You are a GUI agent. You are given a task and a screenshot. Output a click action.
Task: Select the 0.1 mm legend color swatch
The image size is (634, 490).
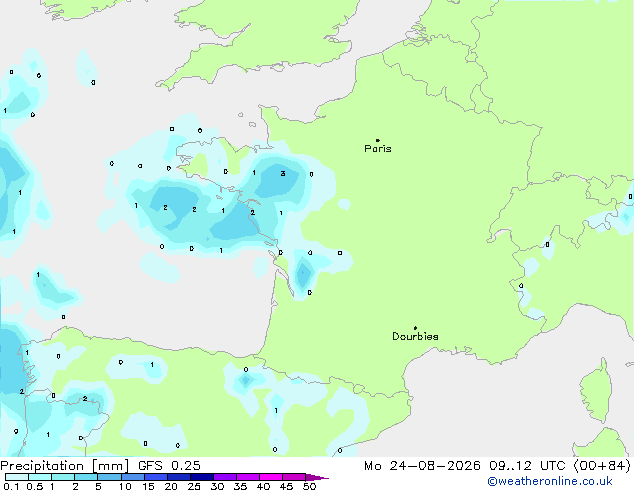click(x=17, y=477)
